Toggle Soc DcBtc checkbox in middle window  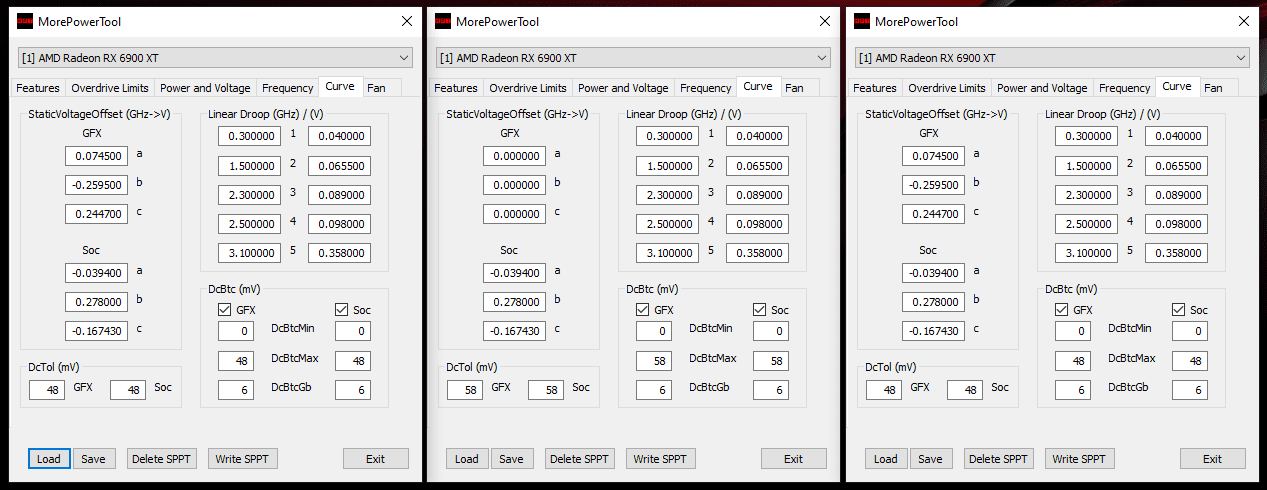click(760, 310)
